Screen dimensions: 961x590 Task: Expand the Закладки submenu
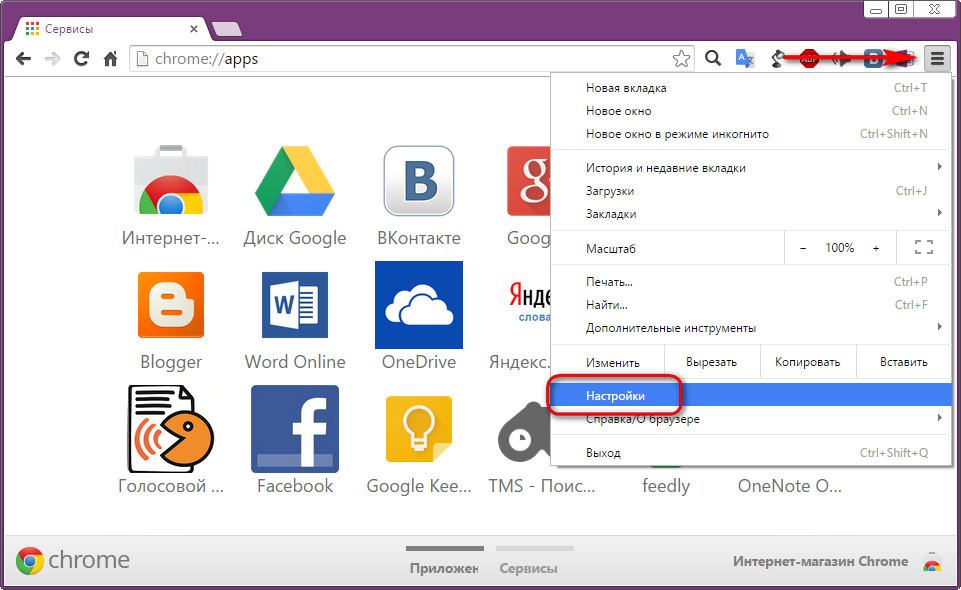751,213
